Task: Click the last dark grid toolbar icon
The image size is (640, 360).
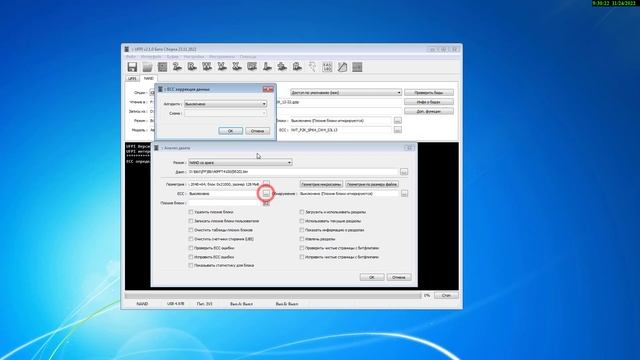Action: tap(357, 67)
